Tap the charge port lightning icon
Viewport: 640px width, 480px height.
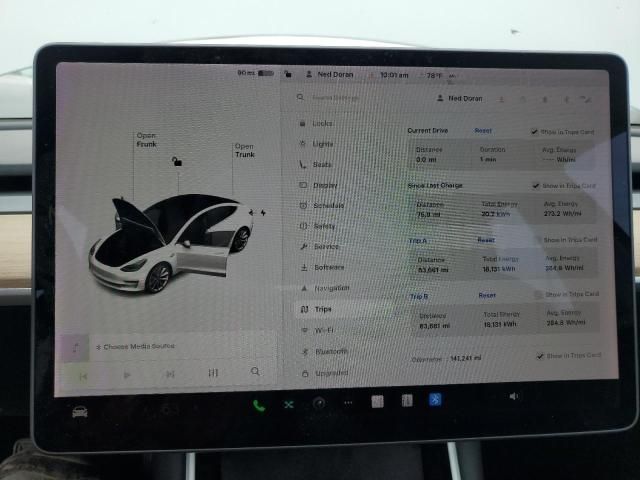click(263, 212)
